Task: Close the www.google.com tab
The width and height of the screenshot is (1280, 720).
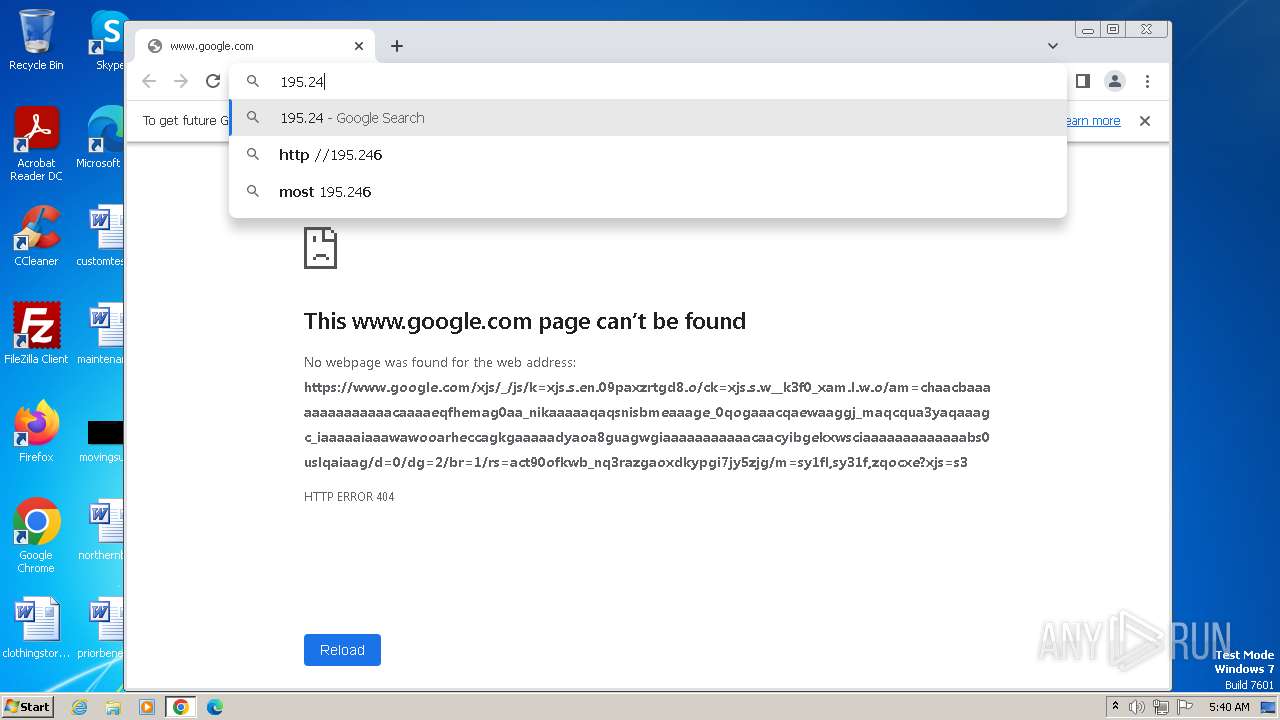Action: [x=359, y=46]
